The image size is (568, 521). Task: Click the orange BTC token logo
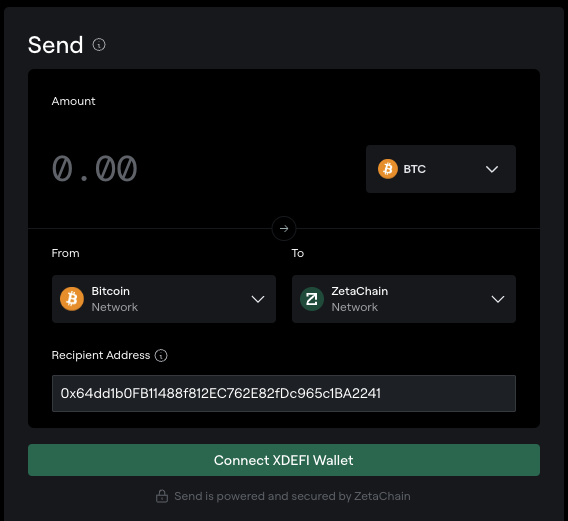(x=388, y=169)
